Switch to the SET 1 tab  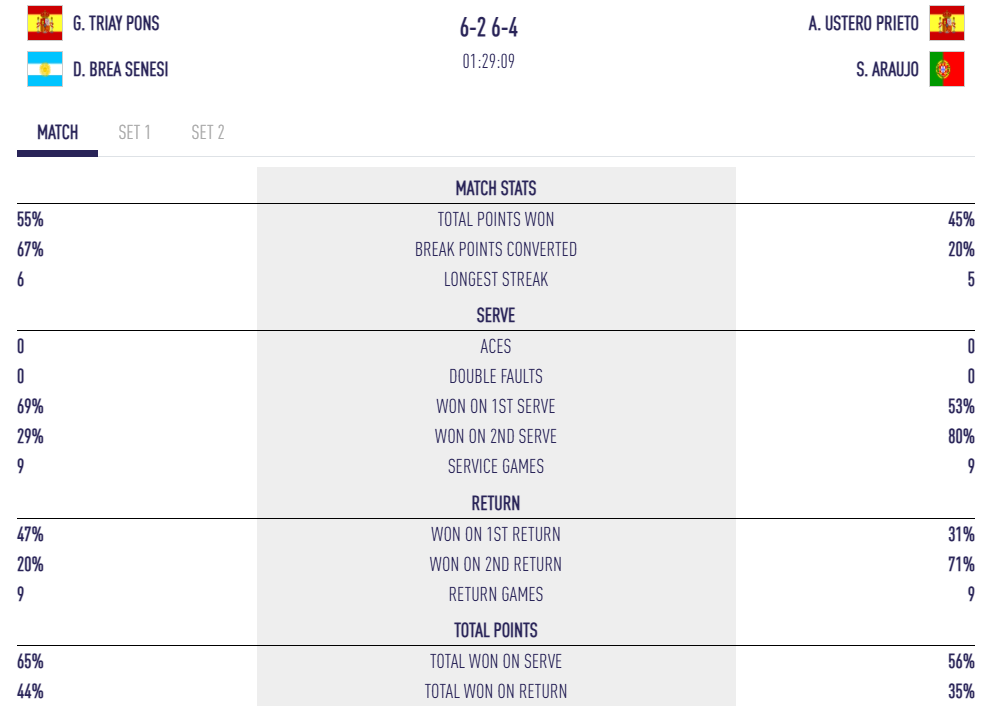point(134,132)
